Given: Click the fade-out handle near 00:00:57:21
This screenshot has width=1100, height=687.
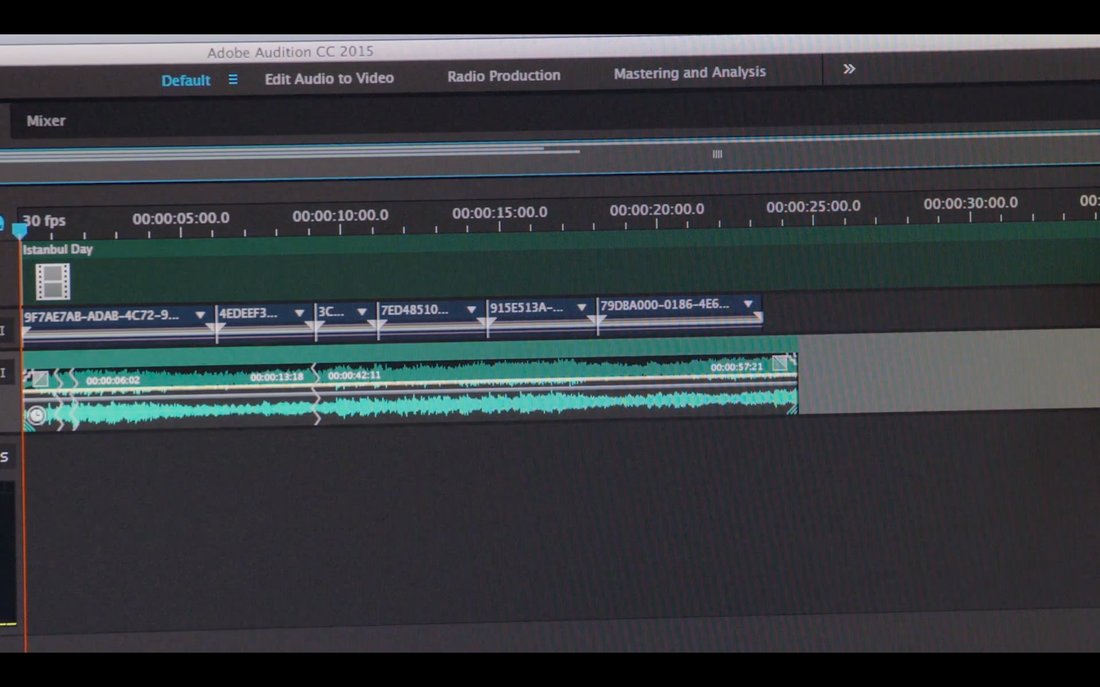Looking at the screenshot, I should 780,363.
